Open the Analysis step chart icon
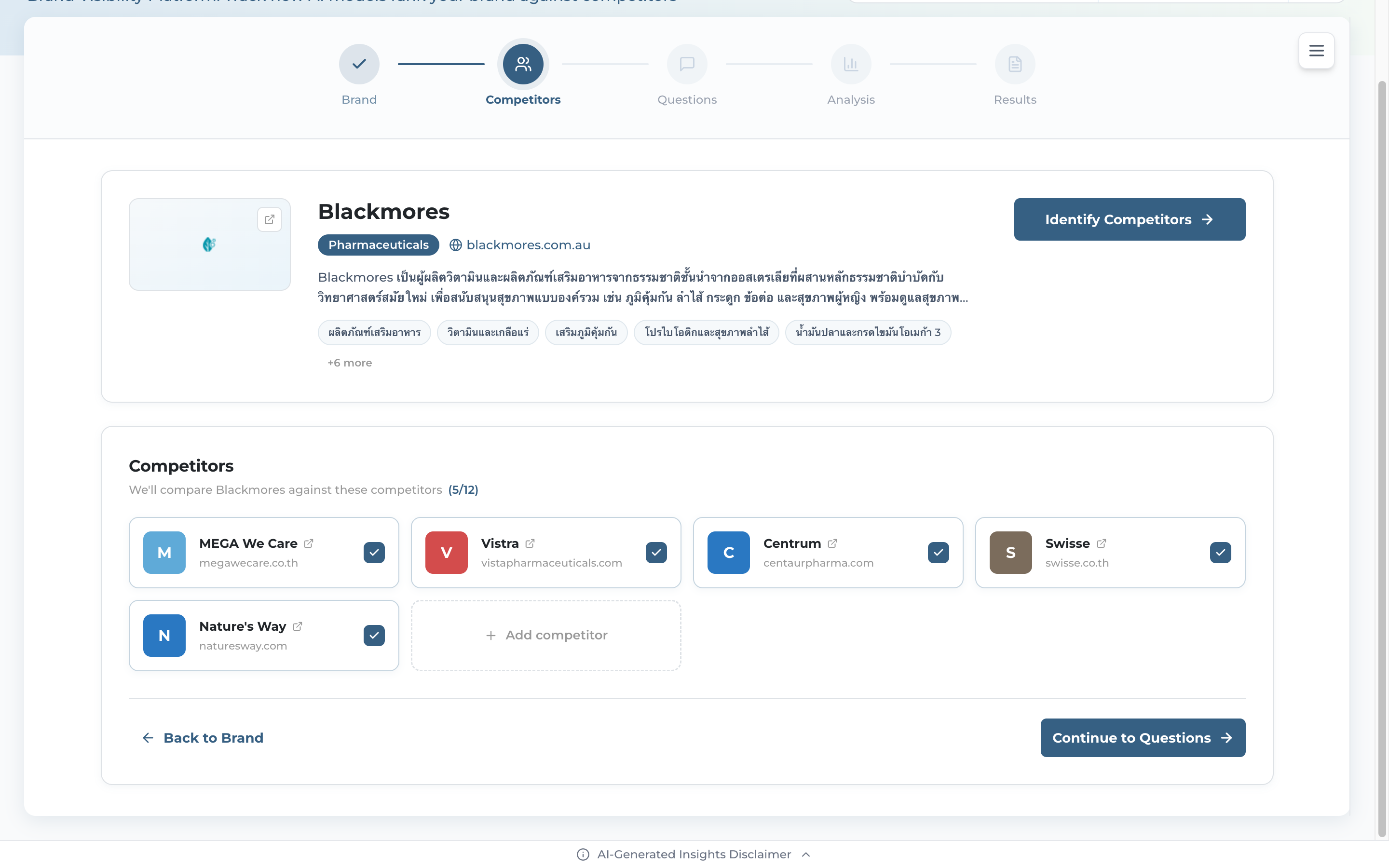 (x=851, y=64)
